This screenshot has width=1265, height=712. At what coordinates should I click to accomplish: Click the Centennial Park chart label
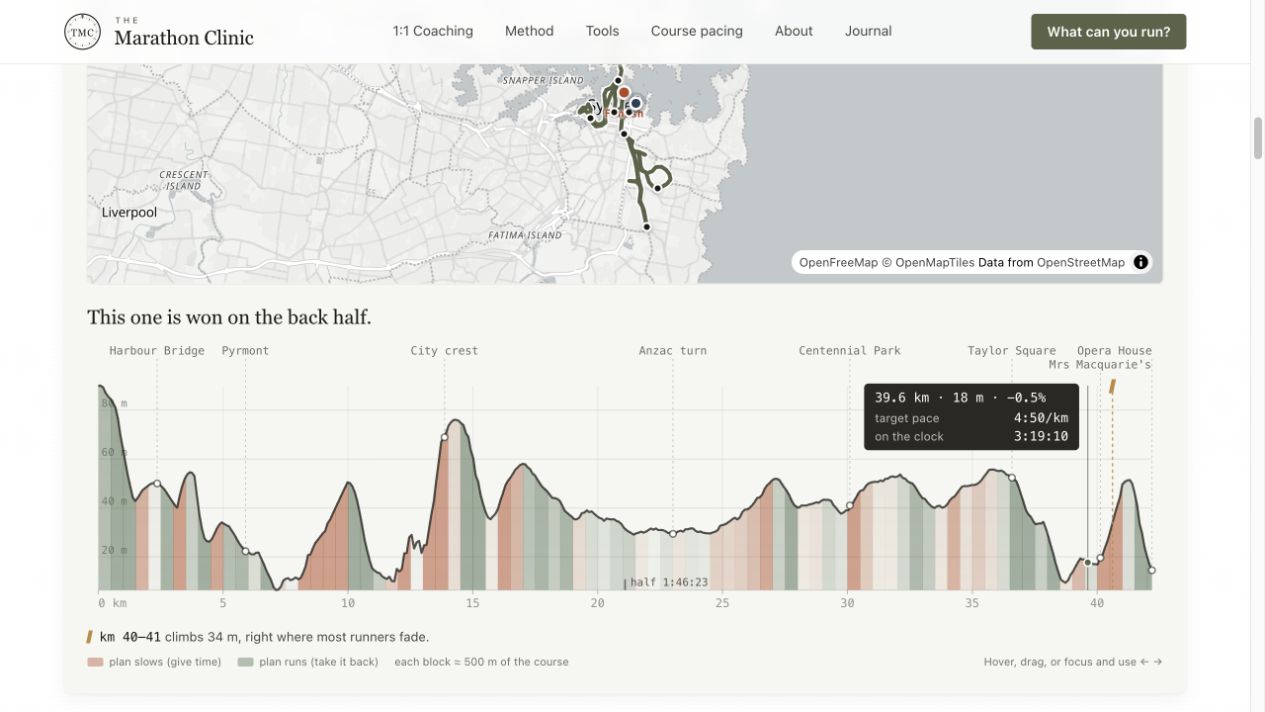850,351
